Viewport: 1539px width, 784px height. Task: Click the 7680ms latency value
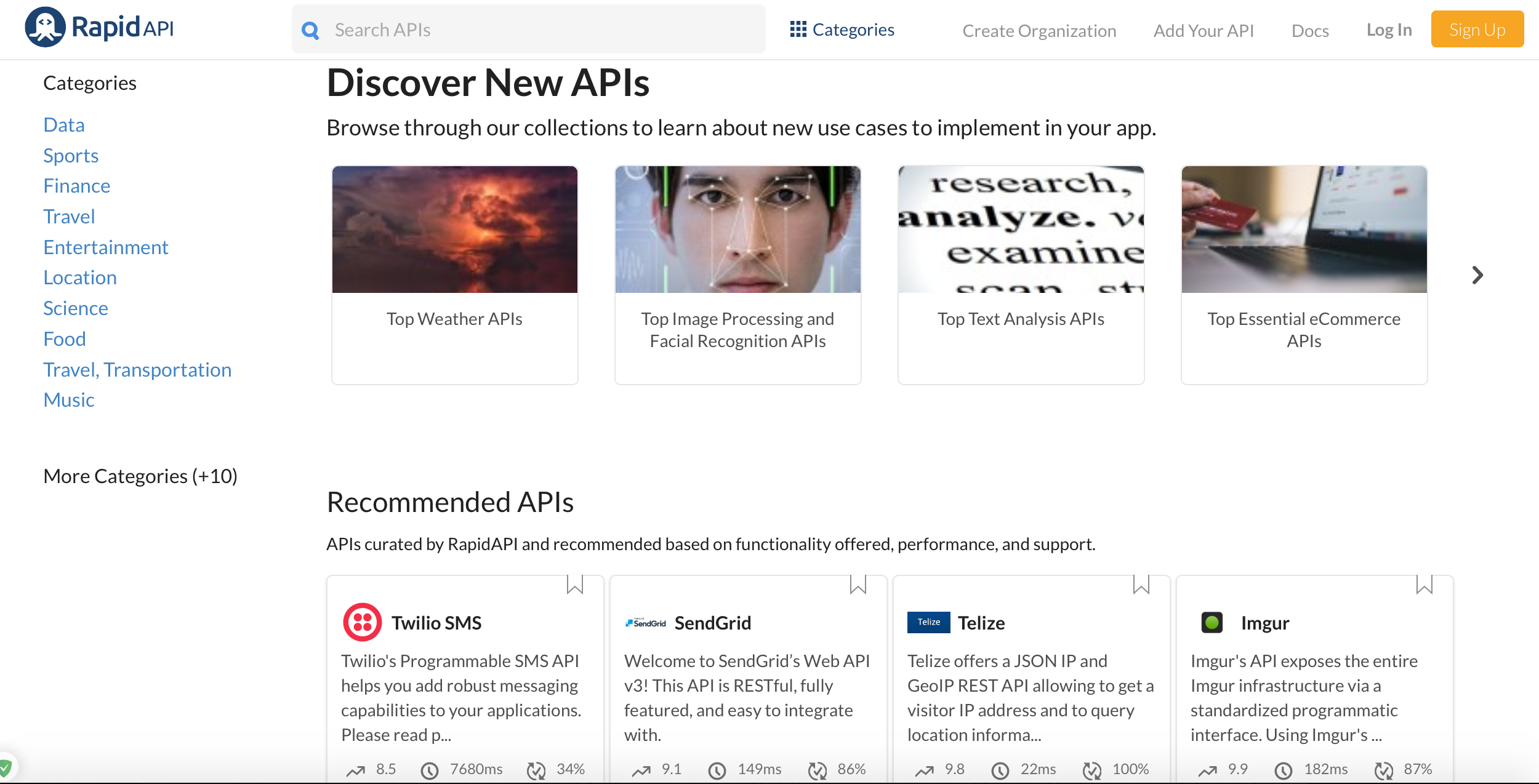pos(476,769)
